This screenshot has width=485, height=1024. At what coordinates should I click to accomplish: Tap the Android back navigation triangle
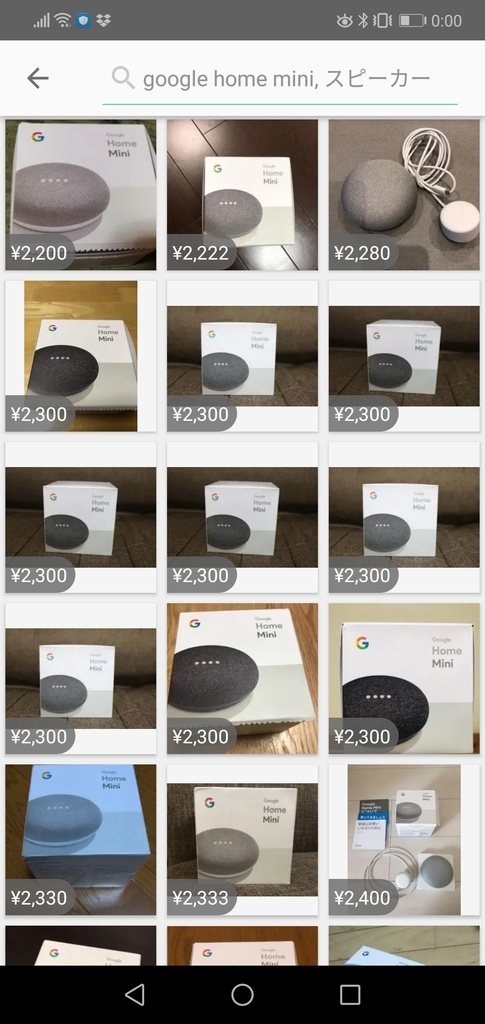point(134,994)
